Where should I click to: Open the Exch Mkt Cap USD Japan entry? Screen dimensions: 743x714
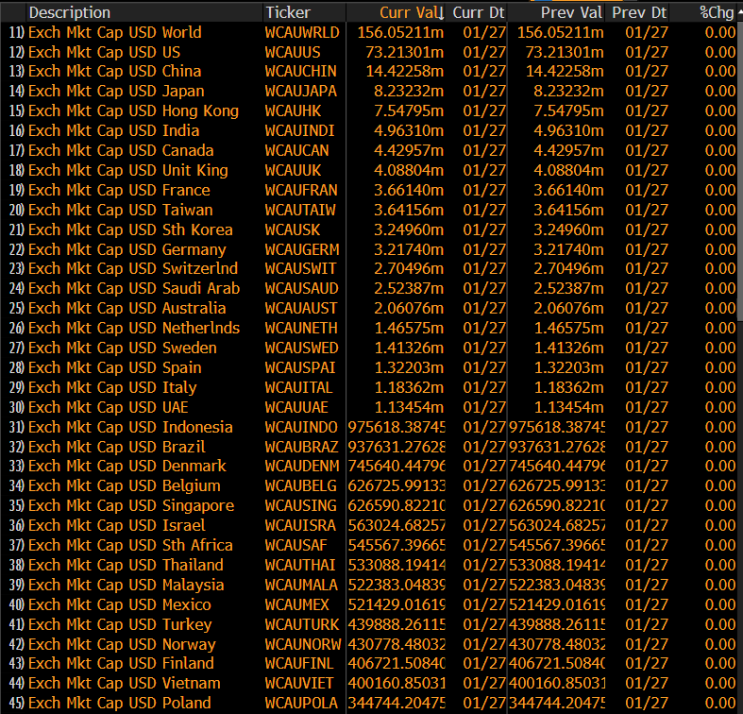[116, 91]
